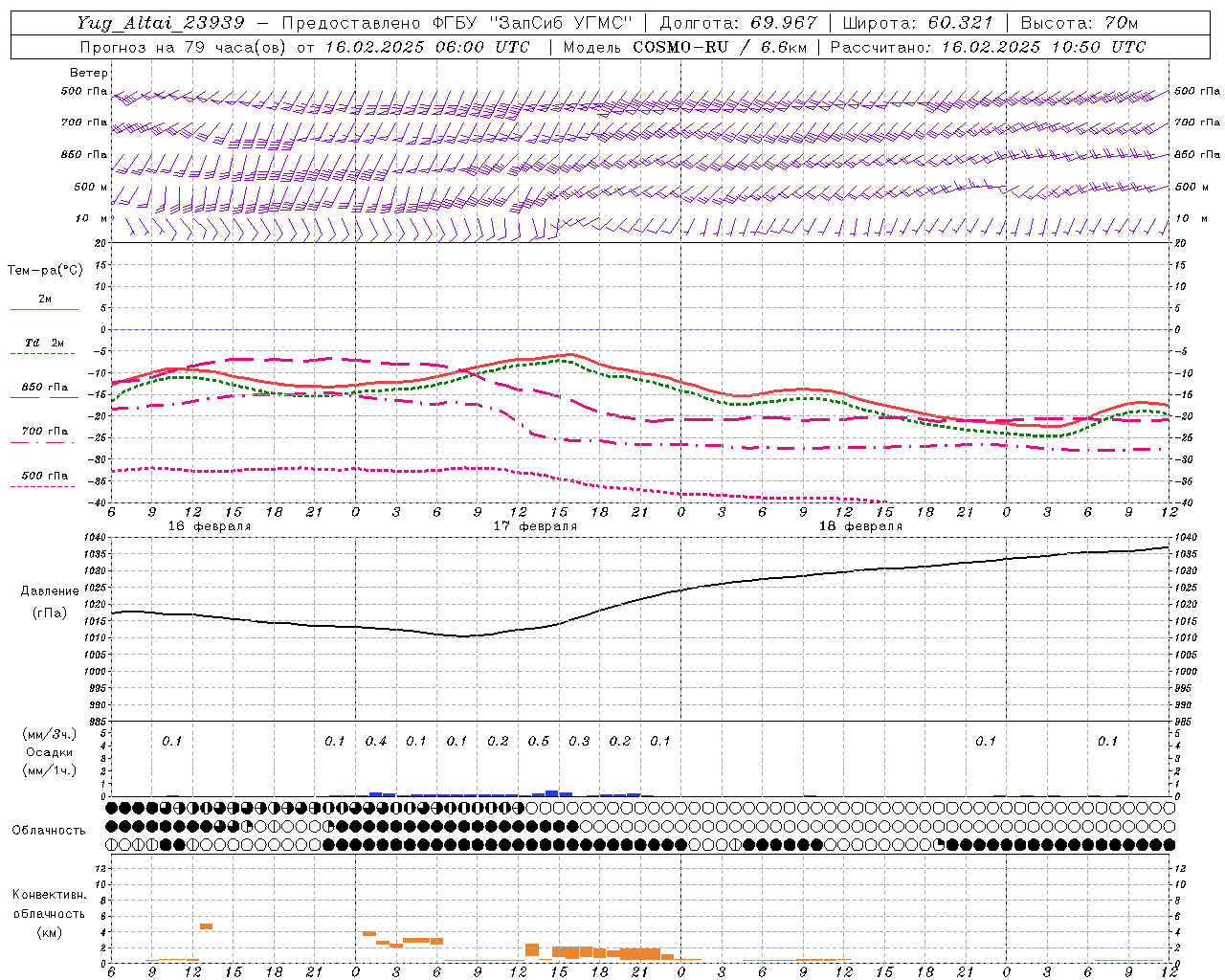1225x980 pixels.
Task: Click the tallest blue precipitation bar
Action: (552, 793)
